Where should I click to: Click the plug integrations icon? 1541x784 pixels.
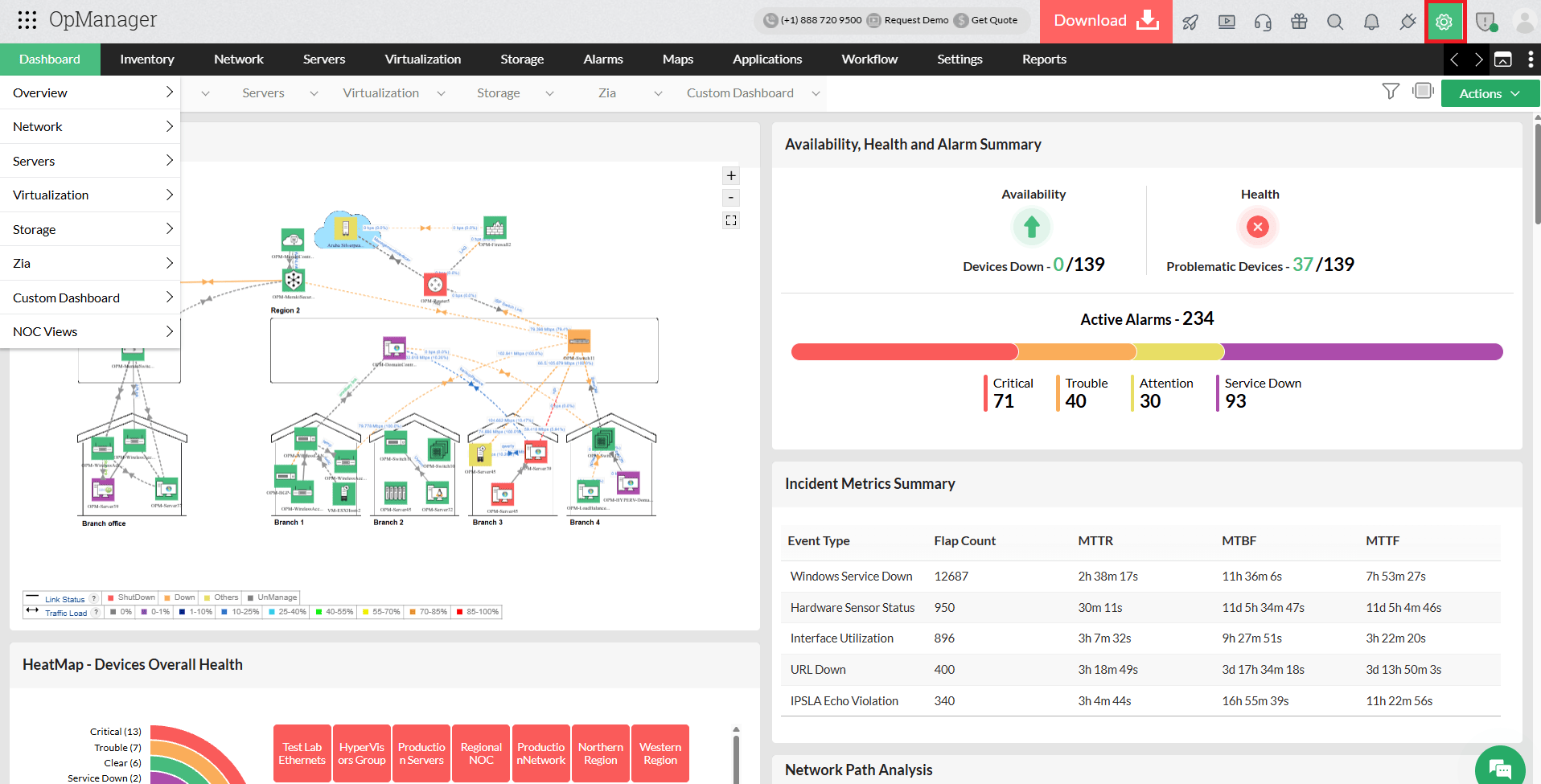coord(1407,22)
